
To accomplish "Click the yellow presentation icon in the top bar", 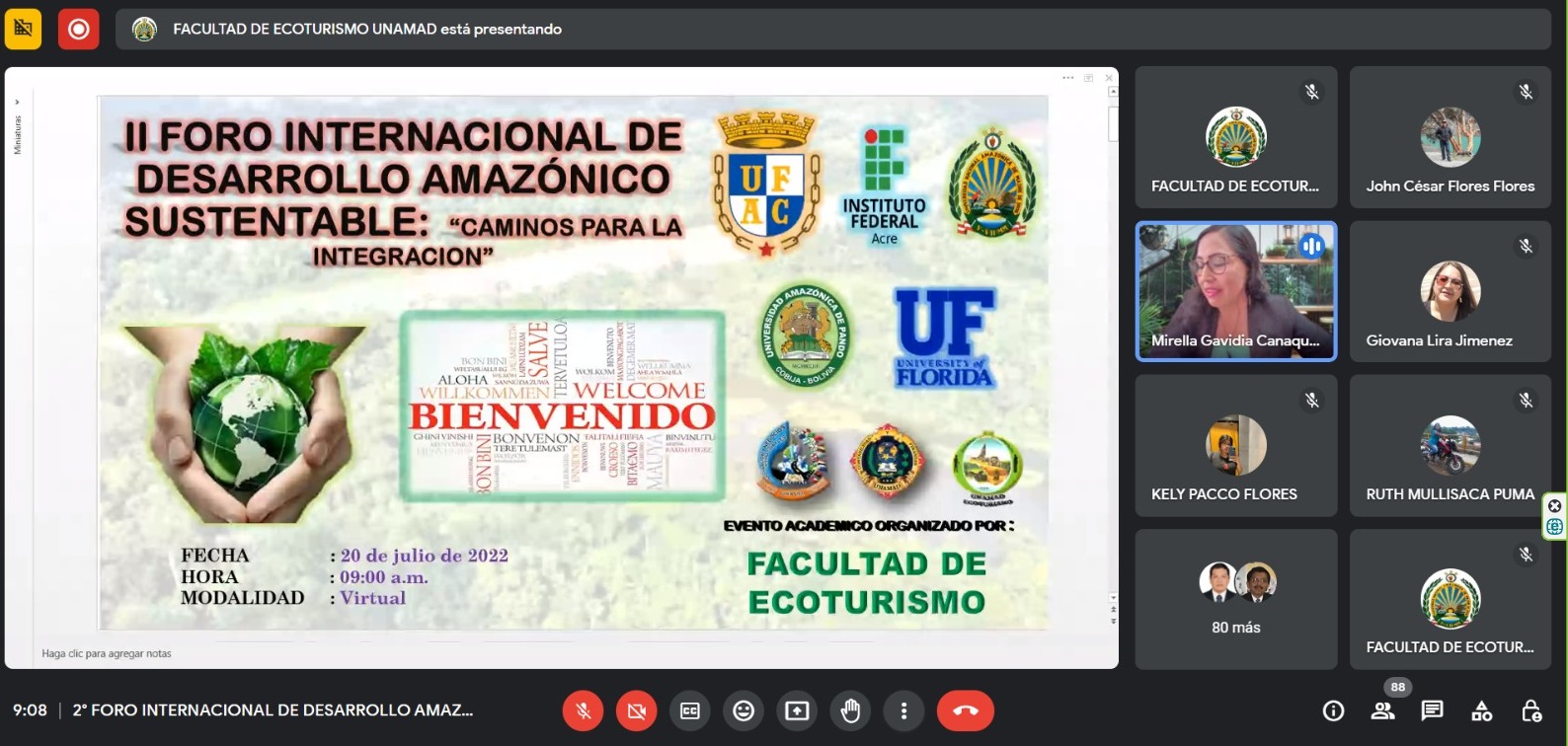I will coord(23,30).
